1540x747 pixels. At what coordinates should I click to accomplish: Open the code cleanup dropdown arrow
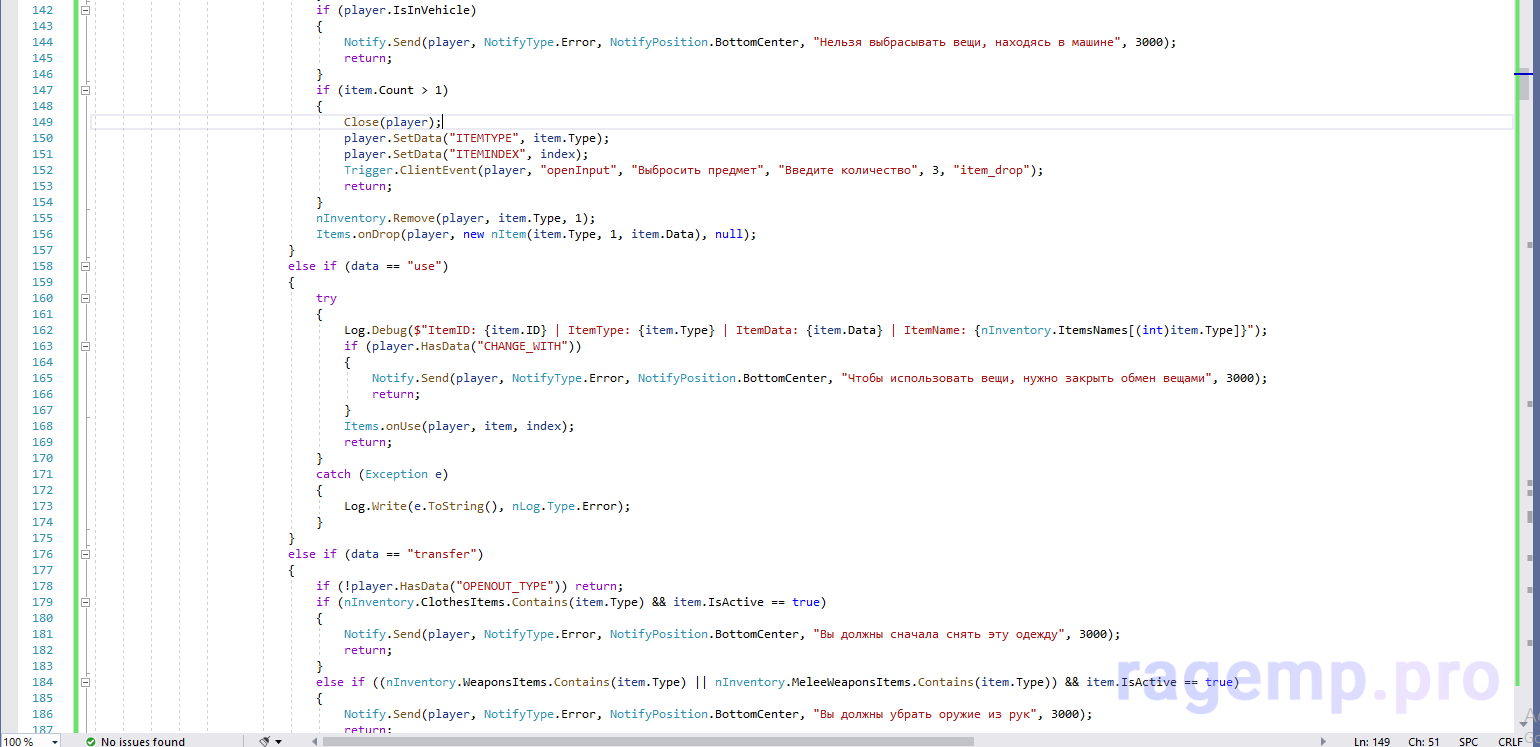[279, 741]
